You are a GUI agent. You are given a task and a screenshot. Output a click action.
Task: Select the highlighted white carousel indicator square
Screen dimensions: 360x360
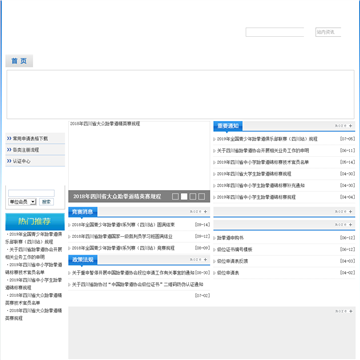(184, 197)
